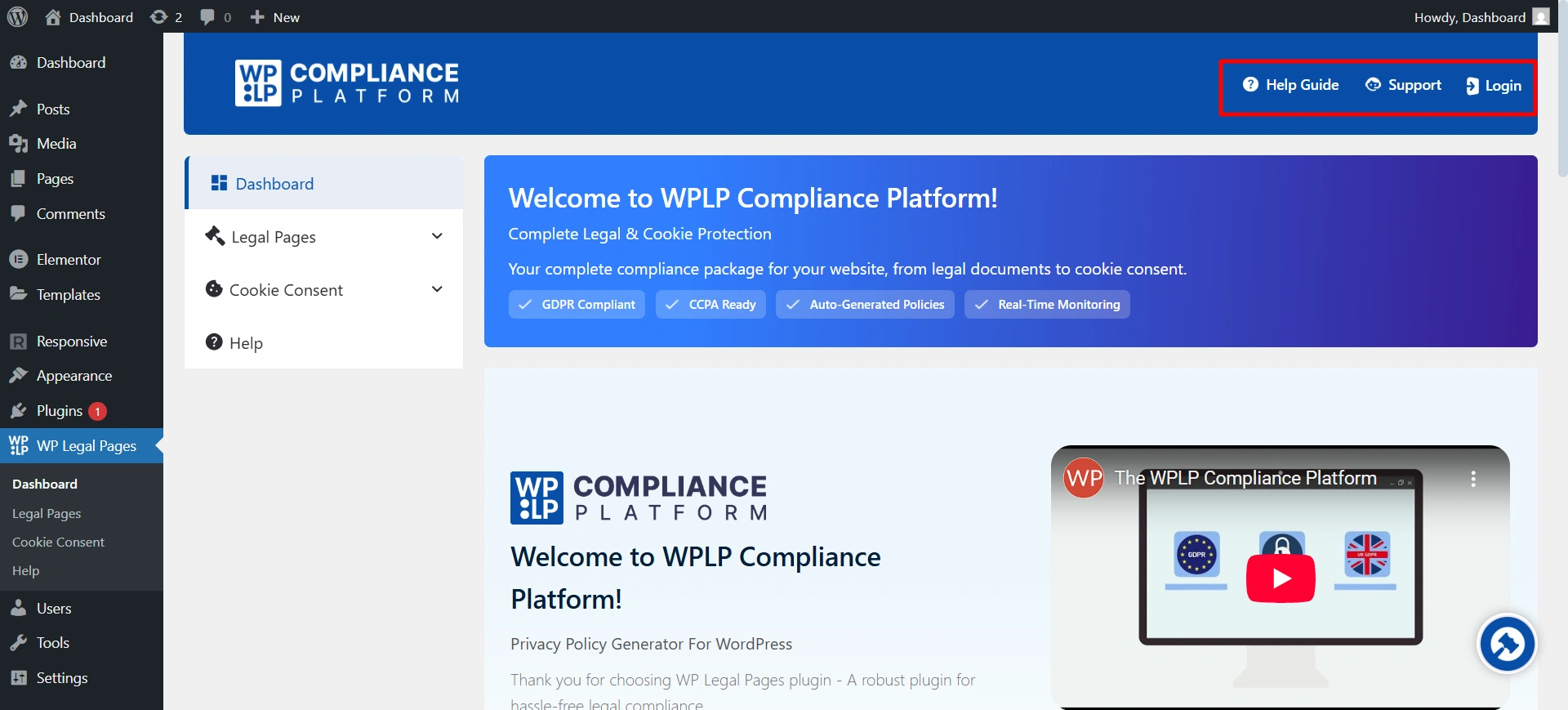The height and width of the screenshot is (710, 1568).
Task: Open updates via the refresh icon
Action: 158,17
